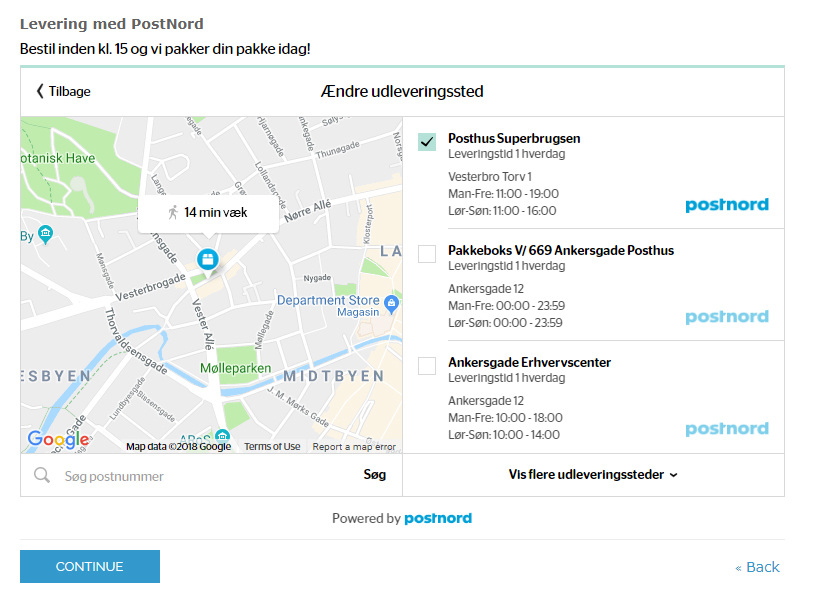This screenshot has height=593, width=816.
Task: Click the Department Store Magasin map label
Action: (x=328, y=306)
